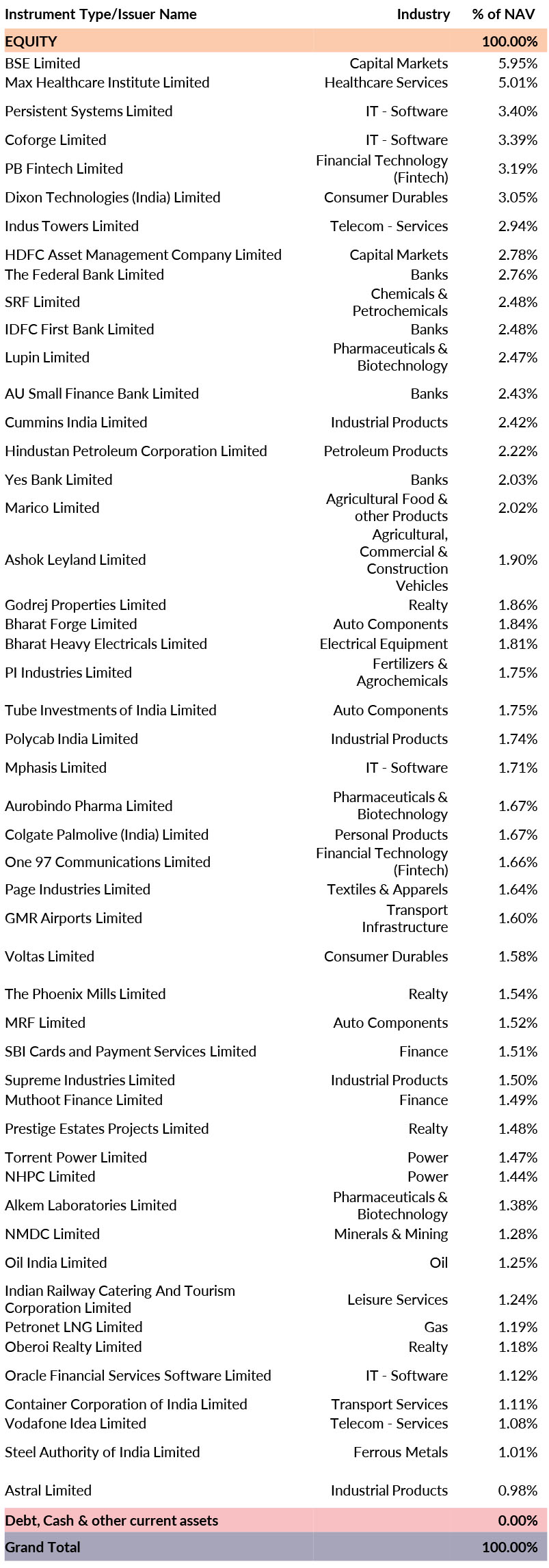Click the 'Instrument Type/Issuer Name' column header
Screen dimensions: 549x1568
pos(101,14)
